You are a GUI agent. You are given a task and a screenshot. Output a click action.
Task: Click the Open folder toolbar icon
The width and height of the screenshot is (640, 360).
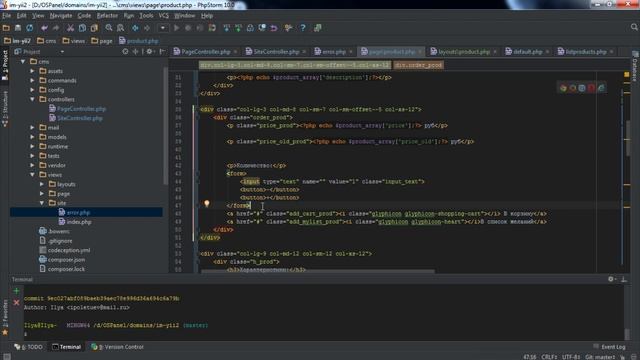6,28
